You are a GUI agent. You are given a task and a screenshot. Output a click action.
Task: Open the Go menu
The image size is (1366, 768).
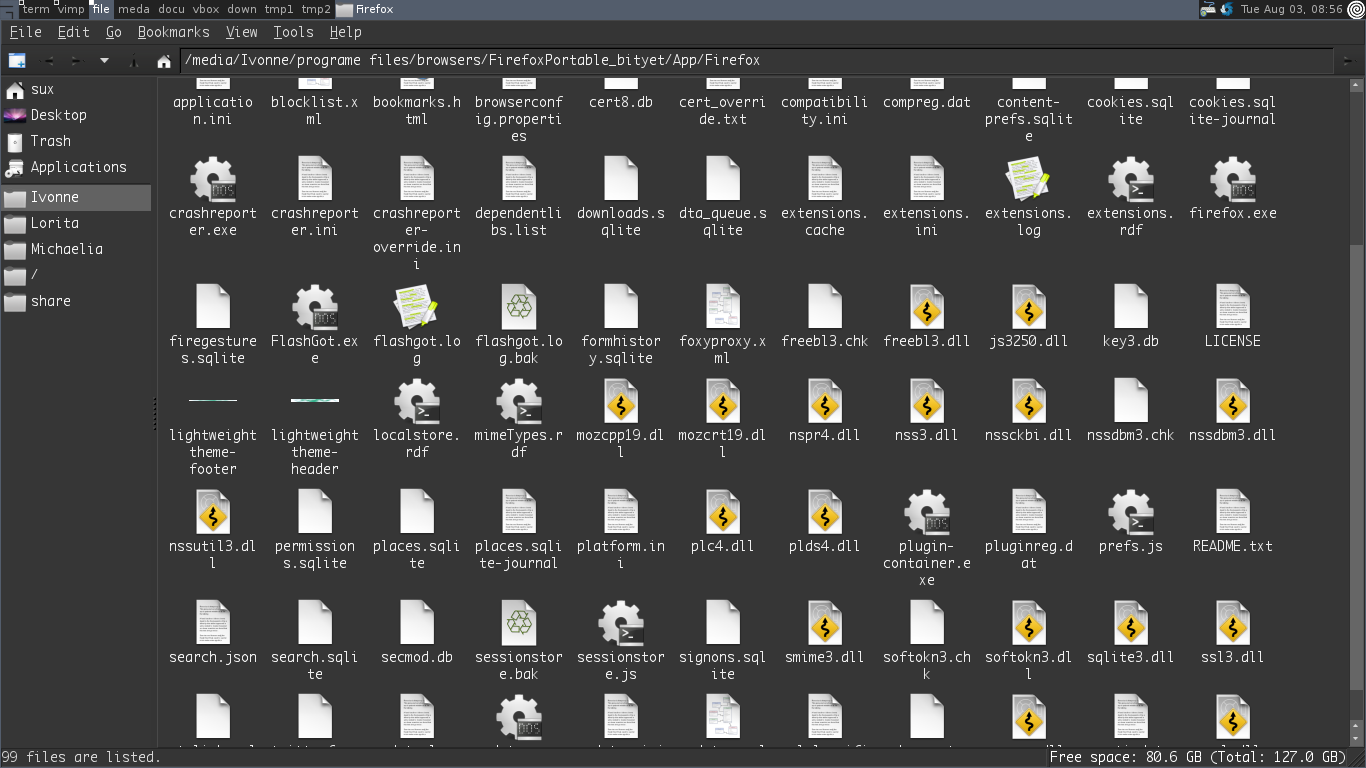[x=114, y=32]
